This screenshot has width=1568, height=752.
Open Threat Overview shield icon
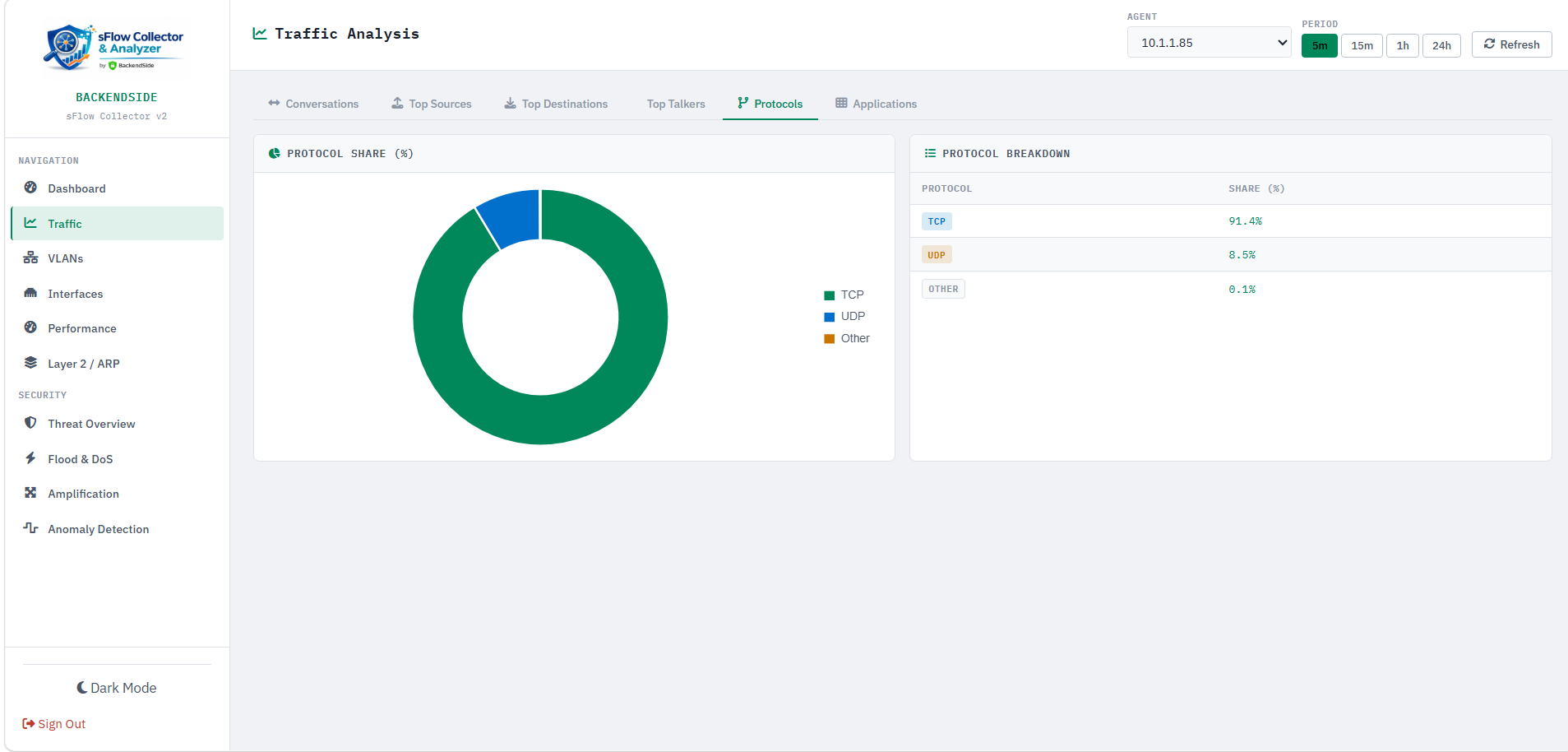[x=30, y=423]
